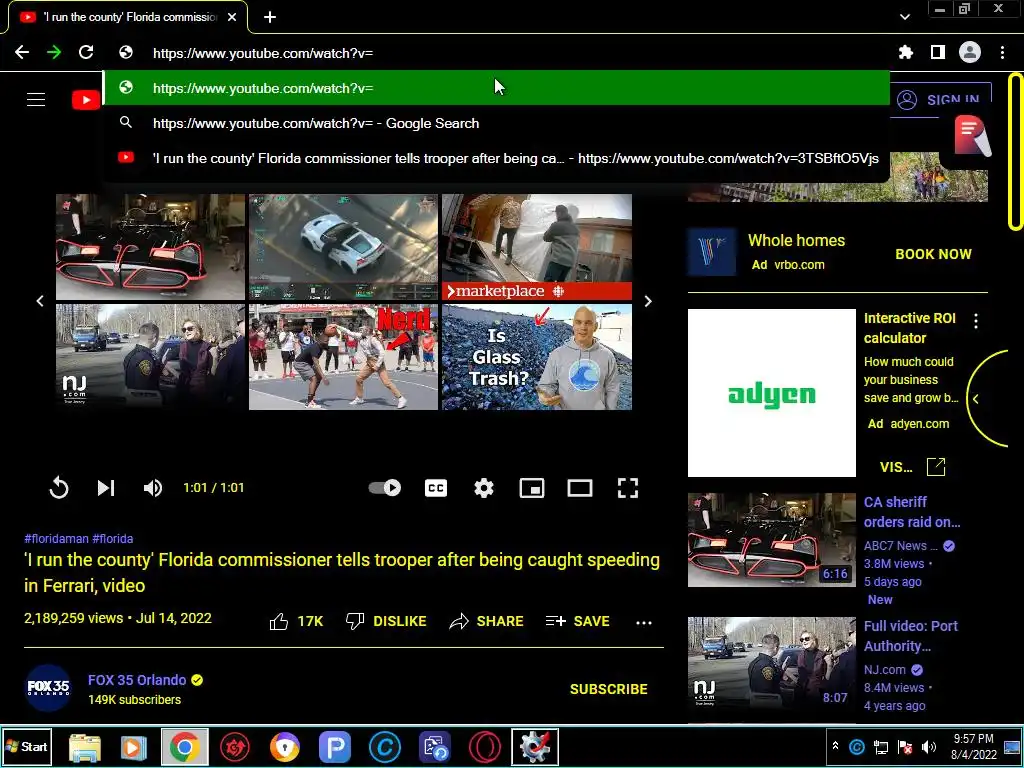Subscribe to FOX 35 Orlando
1024x768 pixels.
coord(609,689)
